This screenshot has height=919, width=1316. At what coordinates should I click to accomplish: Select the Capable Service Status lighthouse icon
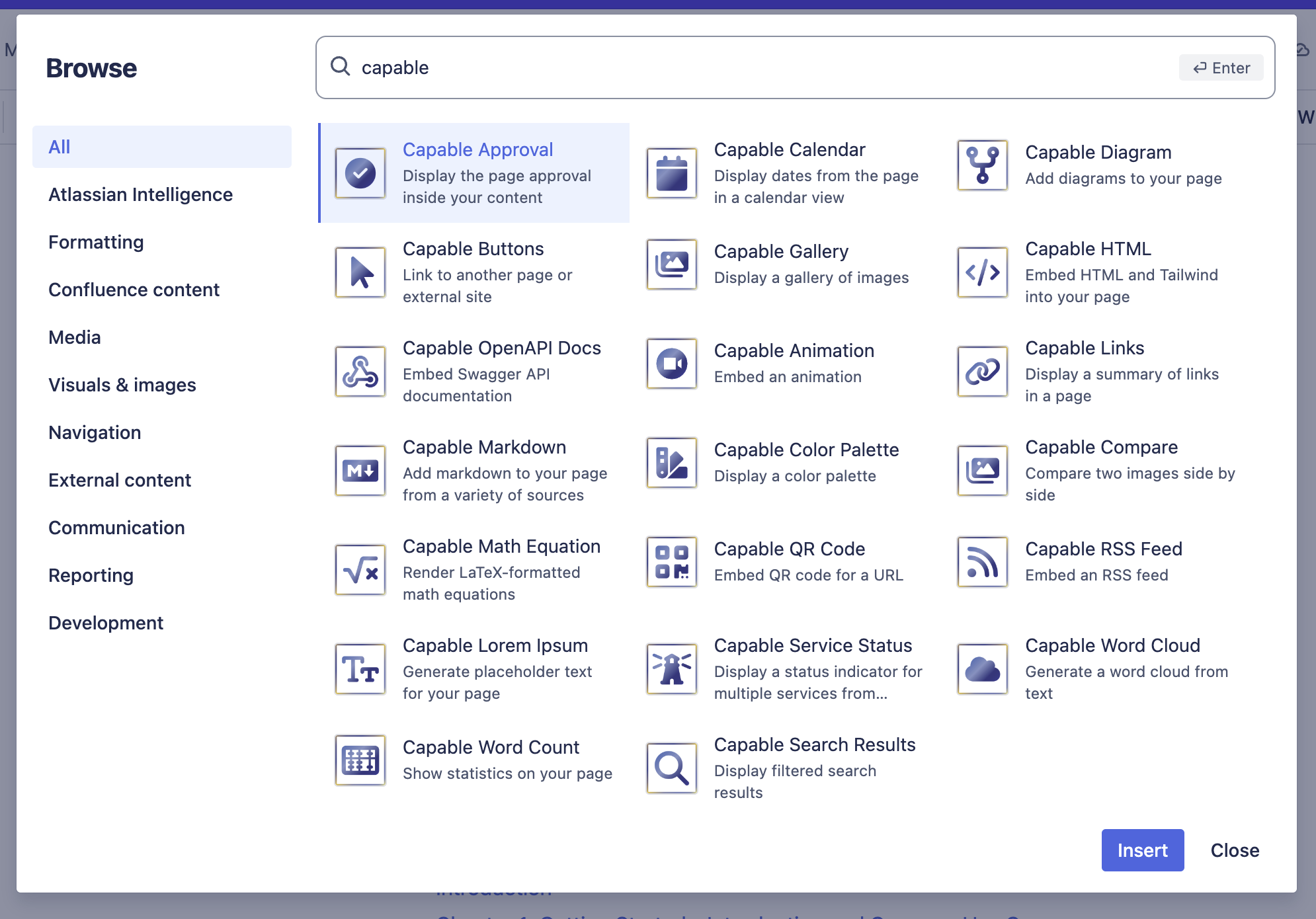click(x=671, y=669)
